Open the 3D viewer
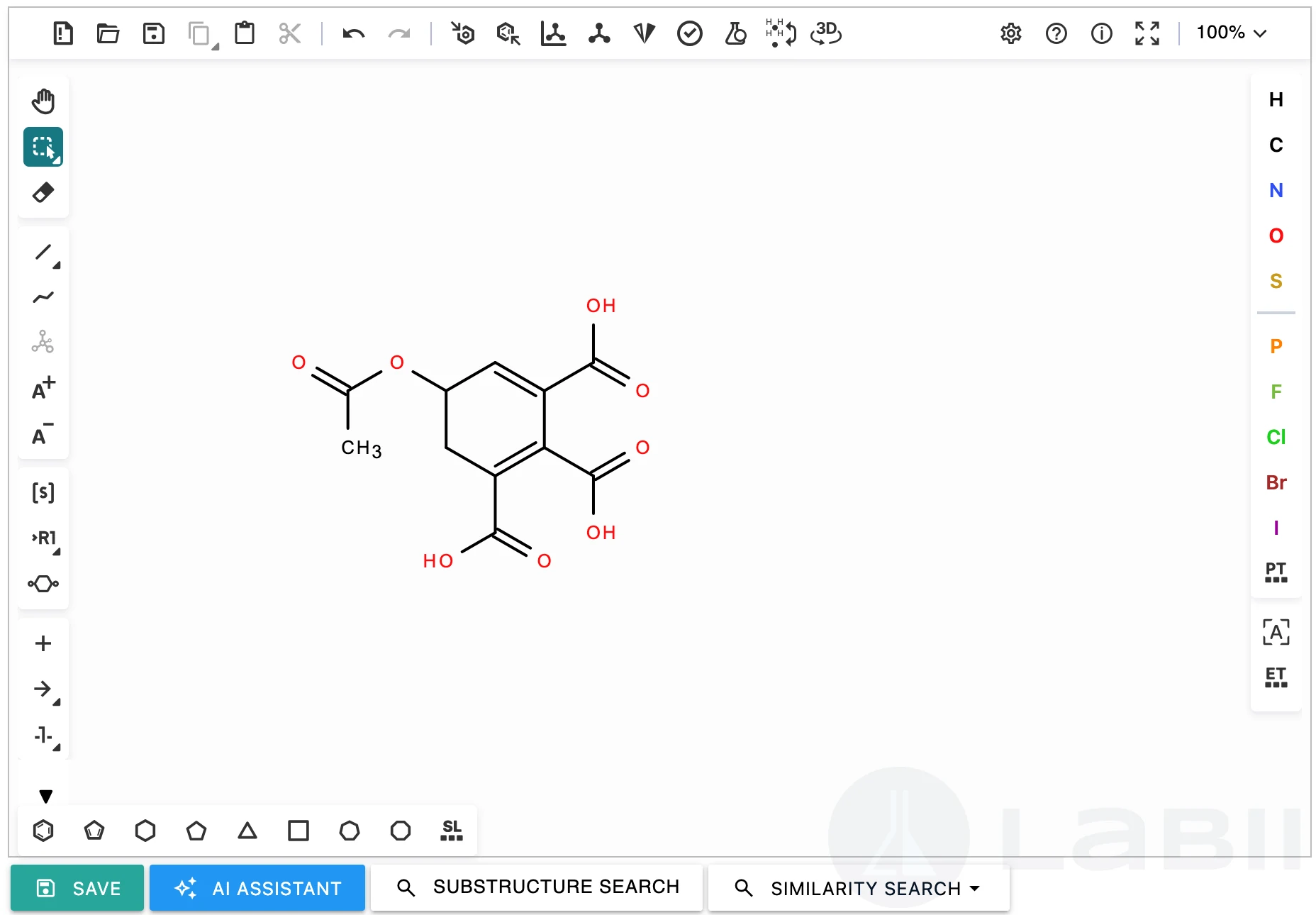Image resolution: width=1316 pixels, height=915 pixels. point(826,33)
